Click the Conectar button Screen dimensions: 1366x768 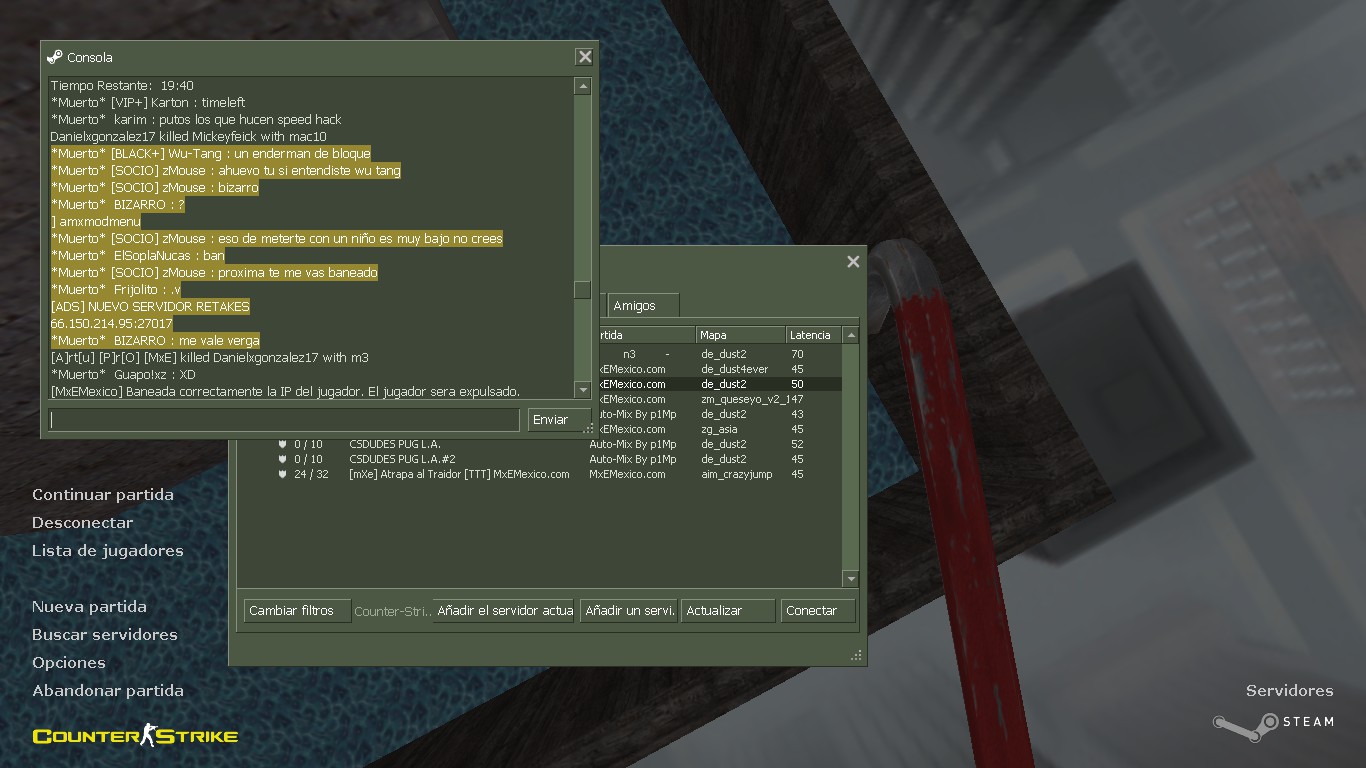[x=818, y=610]
